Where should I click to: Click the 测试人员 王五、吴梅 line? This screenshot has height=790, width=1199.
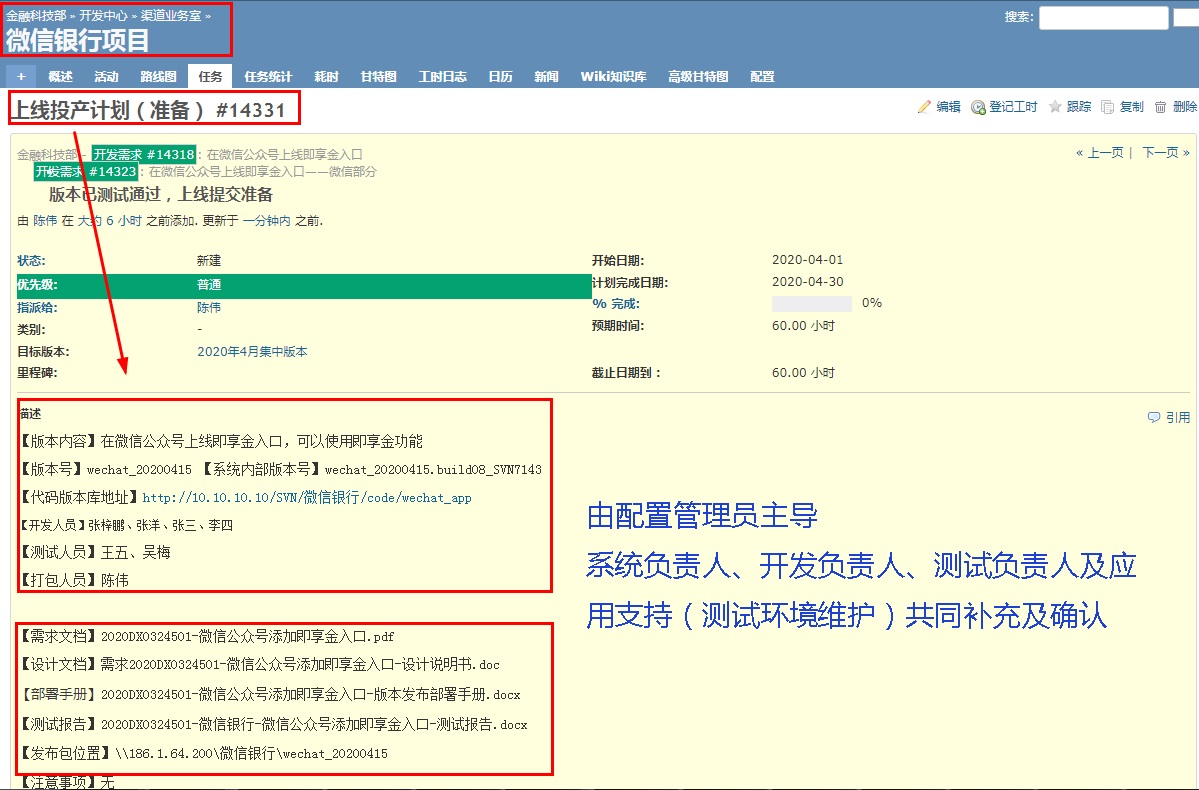[x=95, y=552]
